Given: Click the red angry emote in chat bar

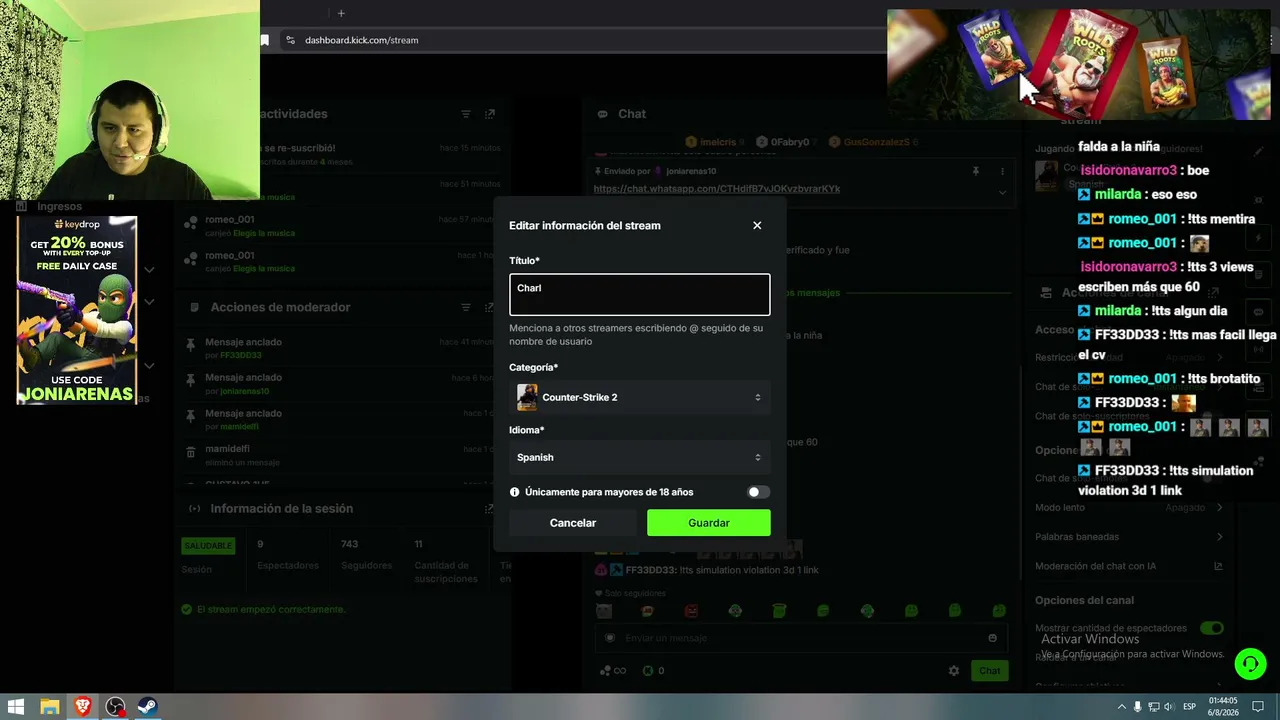Looking at the screenshot, I should pyautogui.click(x=691, y=611).
